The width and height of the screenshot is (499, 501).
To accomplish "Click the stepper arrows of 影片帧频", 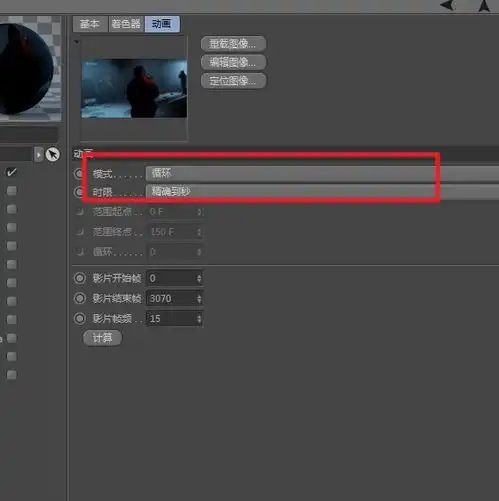I will coord(199,319).
